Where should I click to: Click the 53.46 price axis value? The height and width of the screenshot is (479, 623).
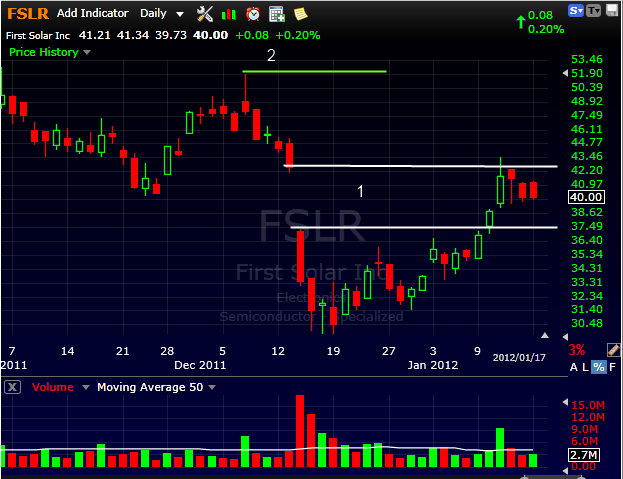[x=586, y=59]
